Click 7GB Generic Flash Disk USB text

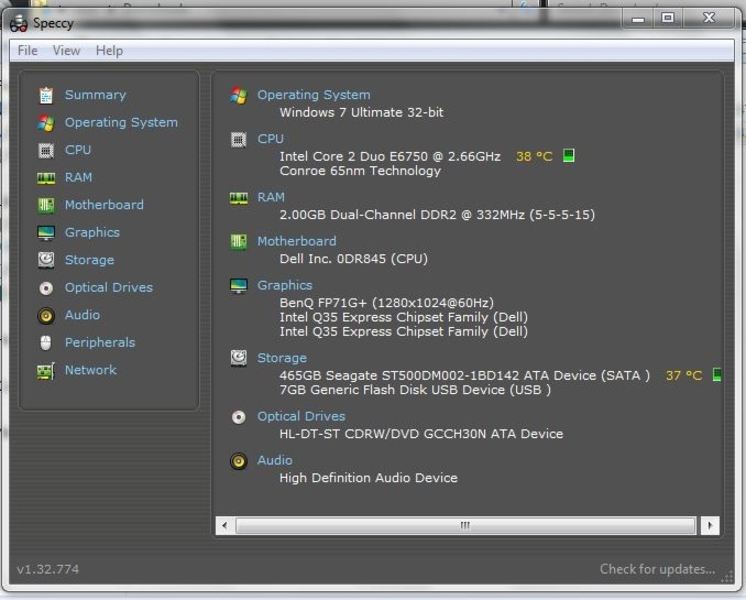tap(415, 390)
